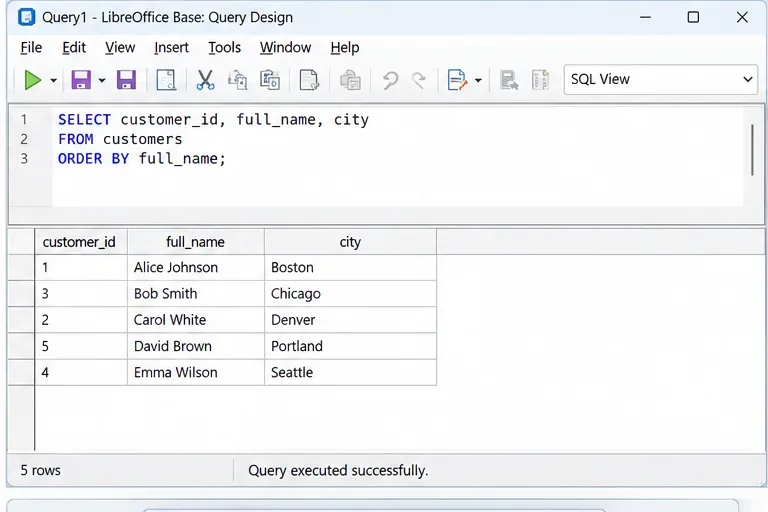768x512 pixels.
Task: Open the Run Query dropdown arrow
Action: point(53,80)
